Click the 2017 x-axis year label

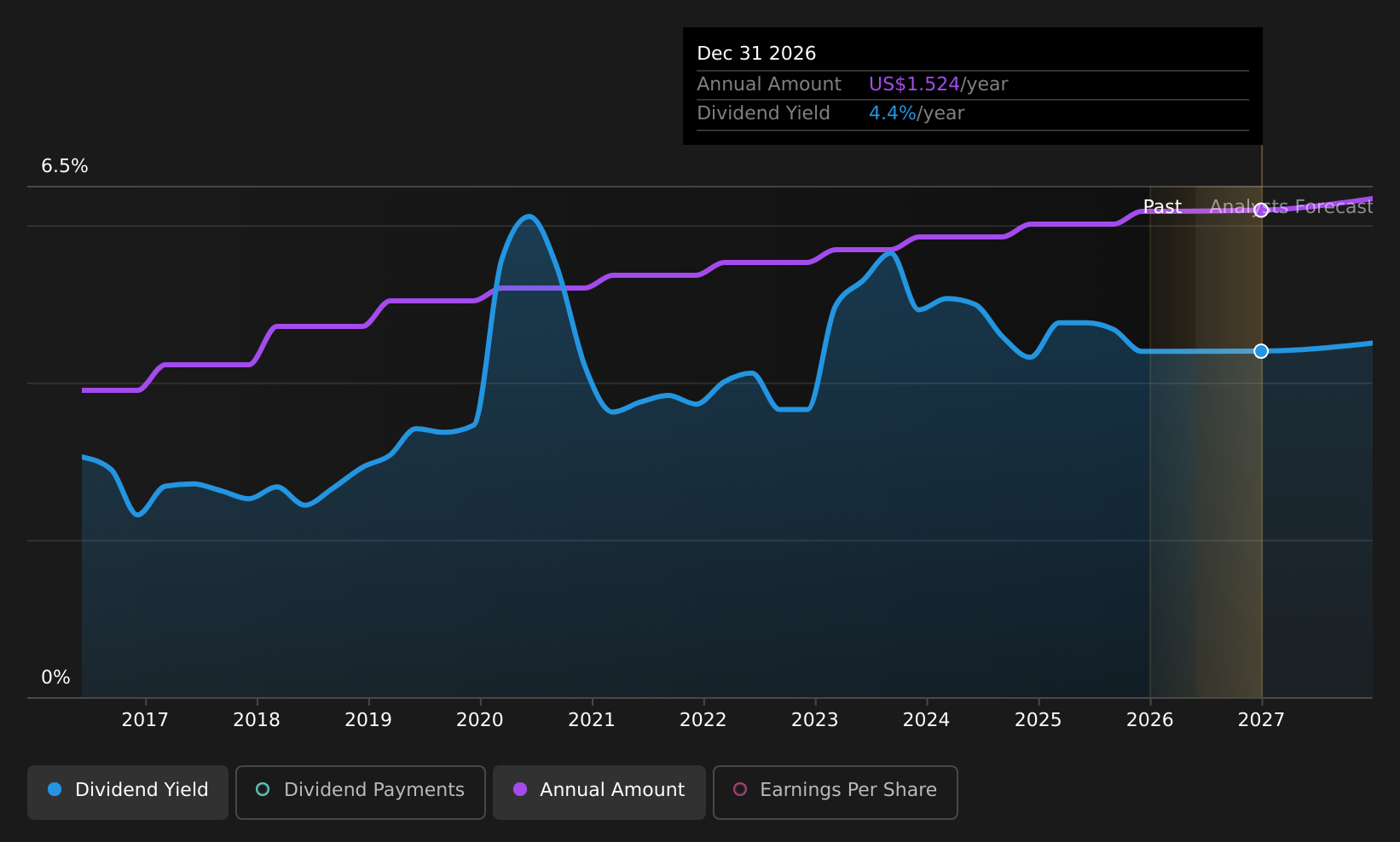pos(145,720)
